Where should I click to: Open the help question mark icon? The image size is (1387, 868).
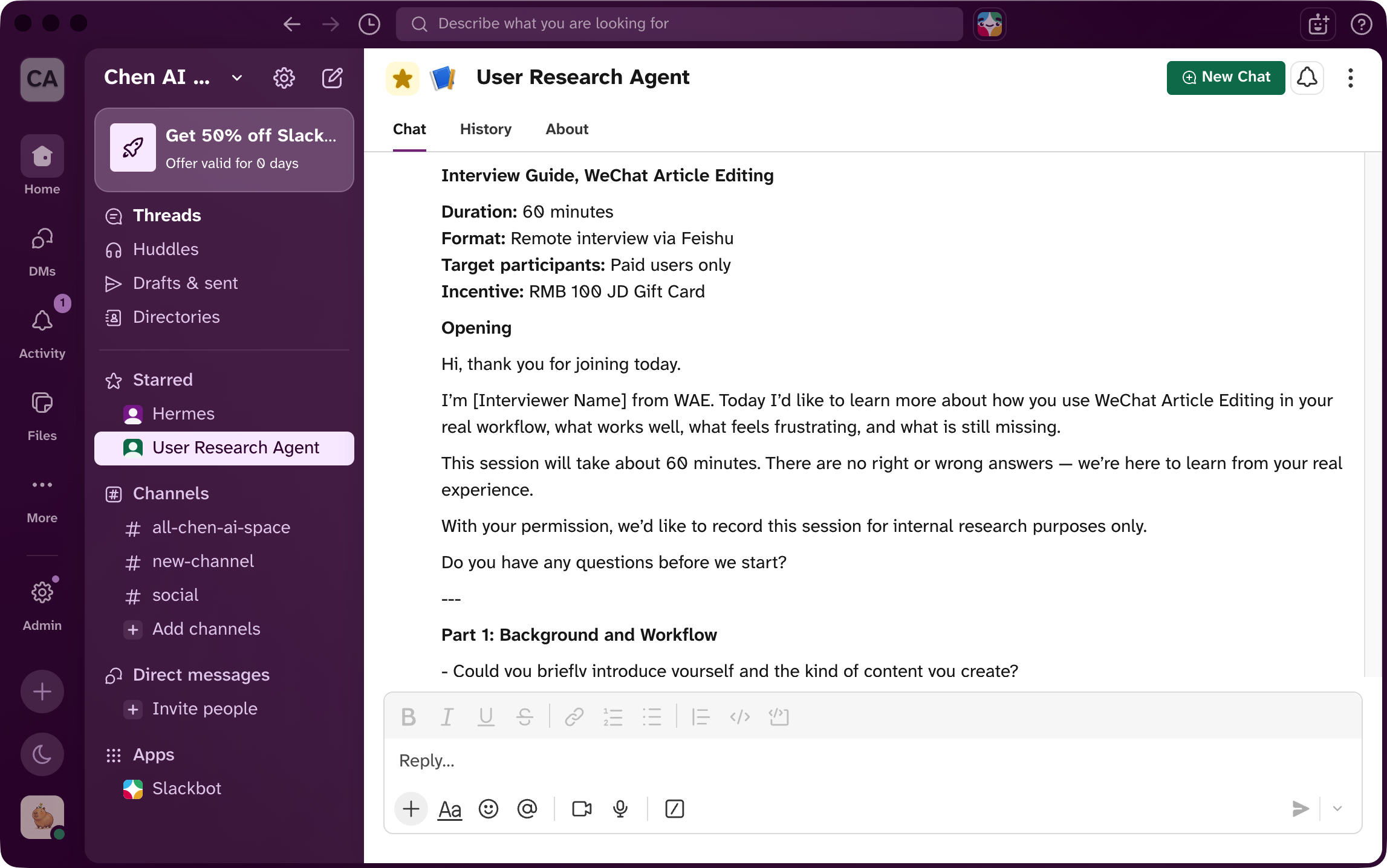[1361, 24]
